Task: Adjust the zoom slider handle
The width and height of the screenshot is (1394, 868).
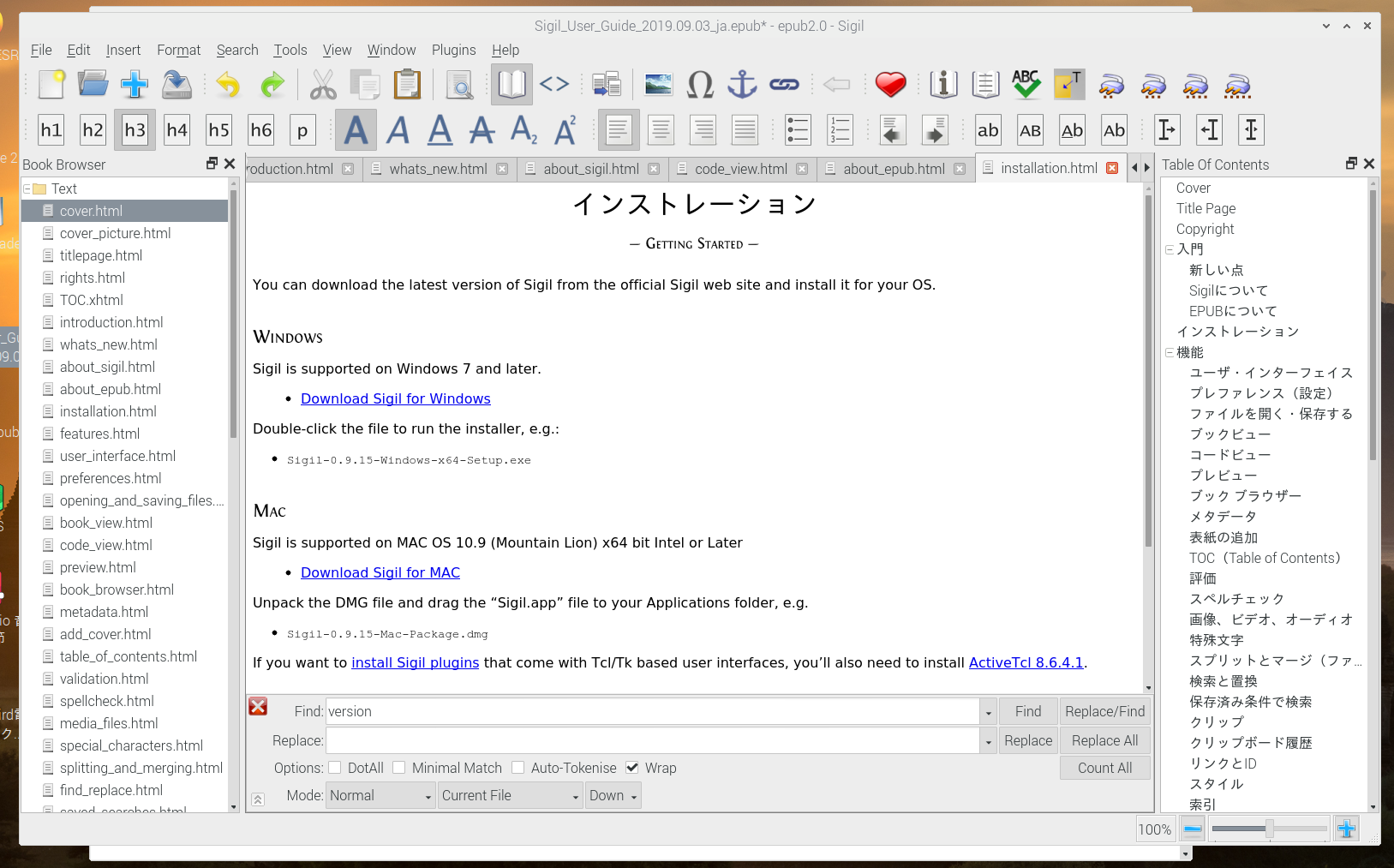Action: pos(1270,829)
